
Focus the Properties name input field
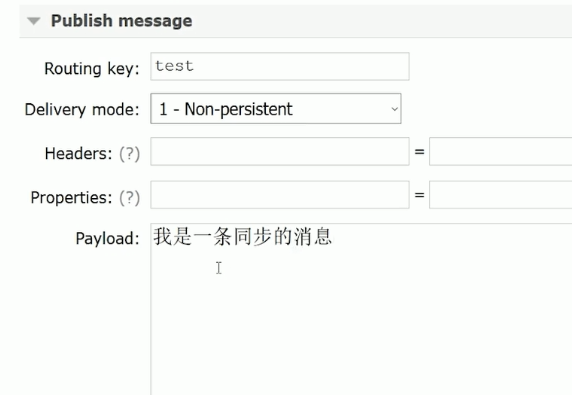pos(280,195)
